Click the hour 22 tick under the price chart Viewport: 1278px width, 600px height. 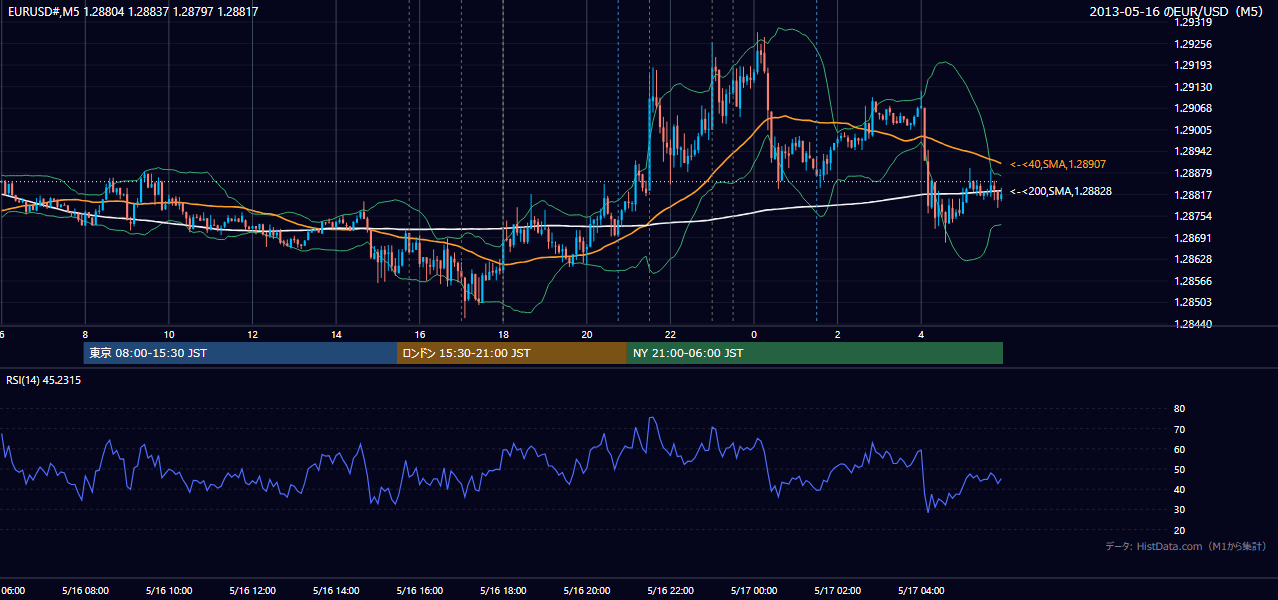(670, 334)
